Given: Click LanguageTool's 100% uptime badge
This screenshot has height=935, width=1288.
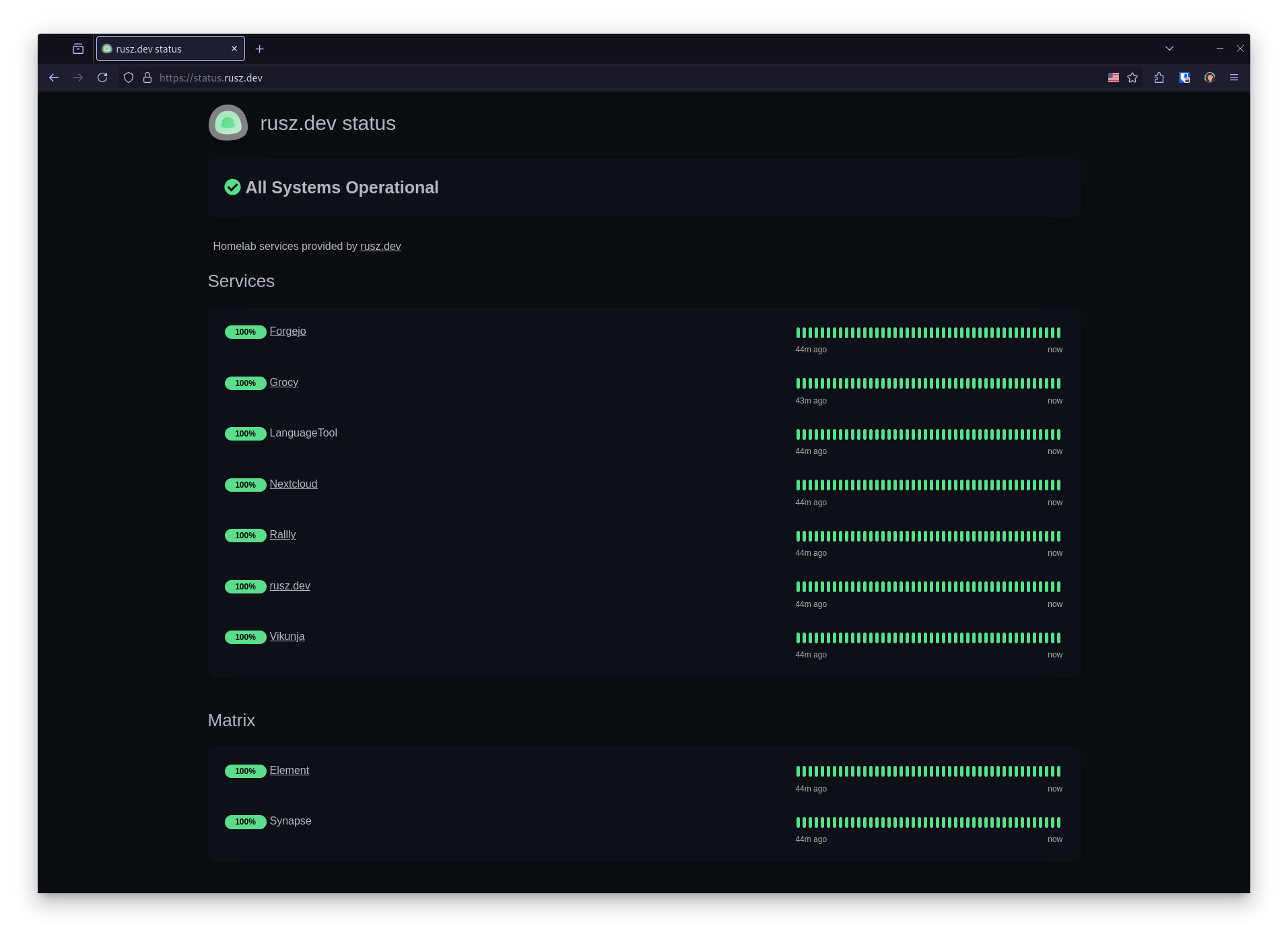Looking at the screenshot, I should point(245,434).
